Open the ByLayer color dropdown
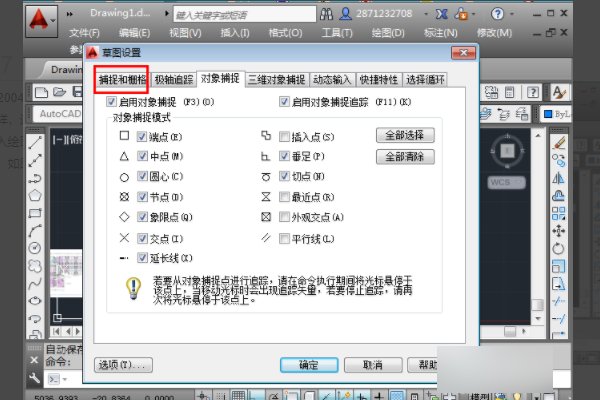 click(557, 114)
